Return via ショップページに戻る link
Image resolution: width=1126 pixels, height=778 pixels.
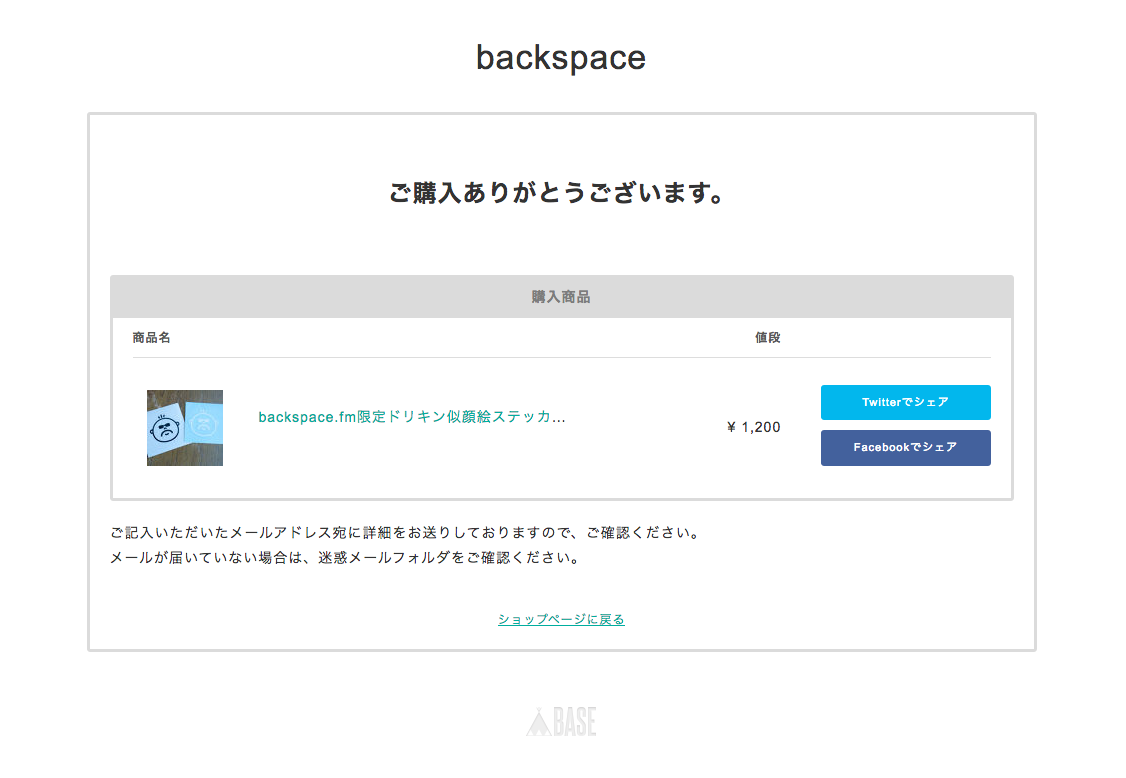click(561, 619)
